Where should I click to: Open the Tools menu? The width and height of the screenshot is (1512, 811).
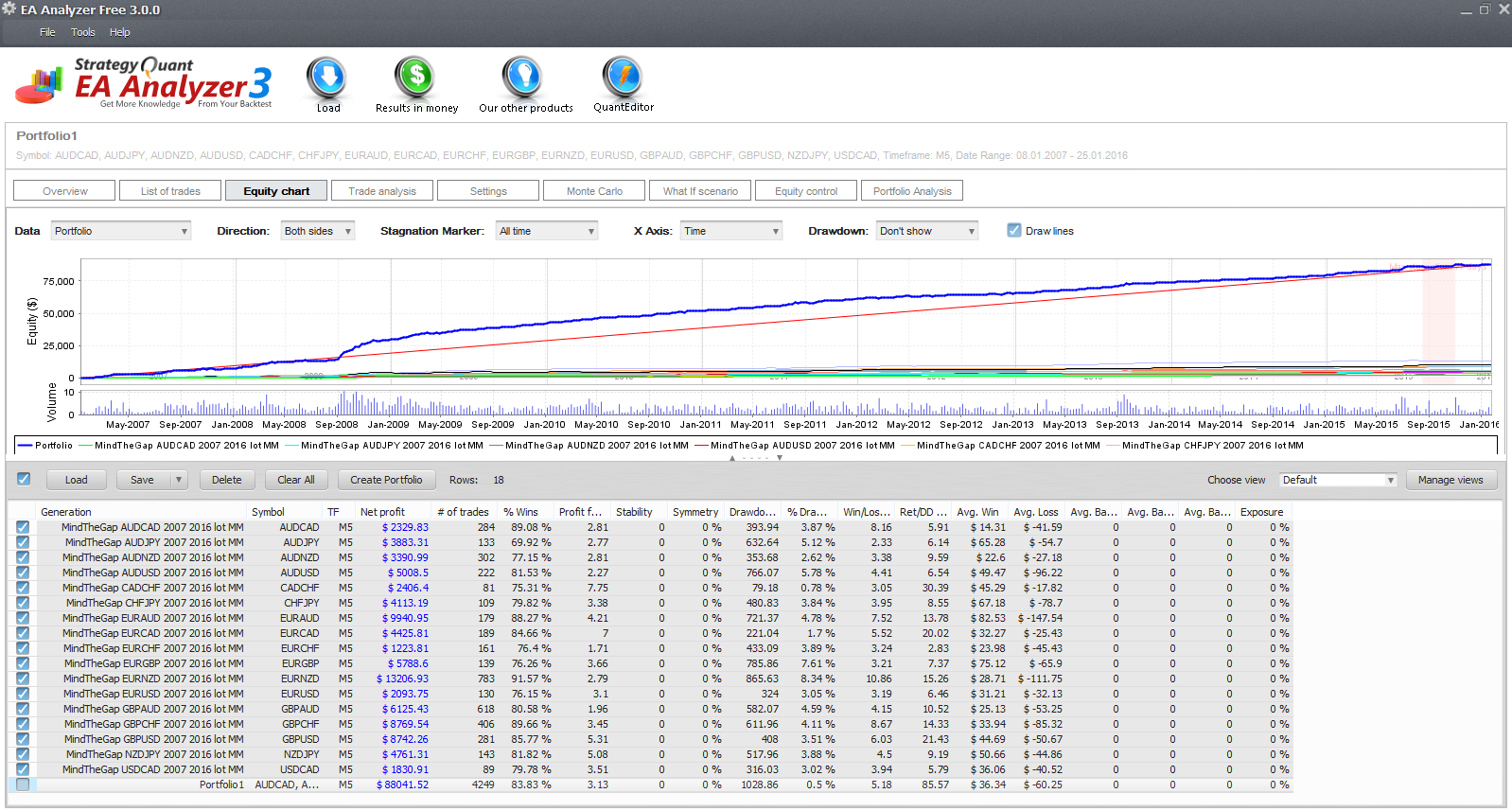[83, 32]
